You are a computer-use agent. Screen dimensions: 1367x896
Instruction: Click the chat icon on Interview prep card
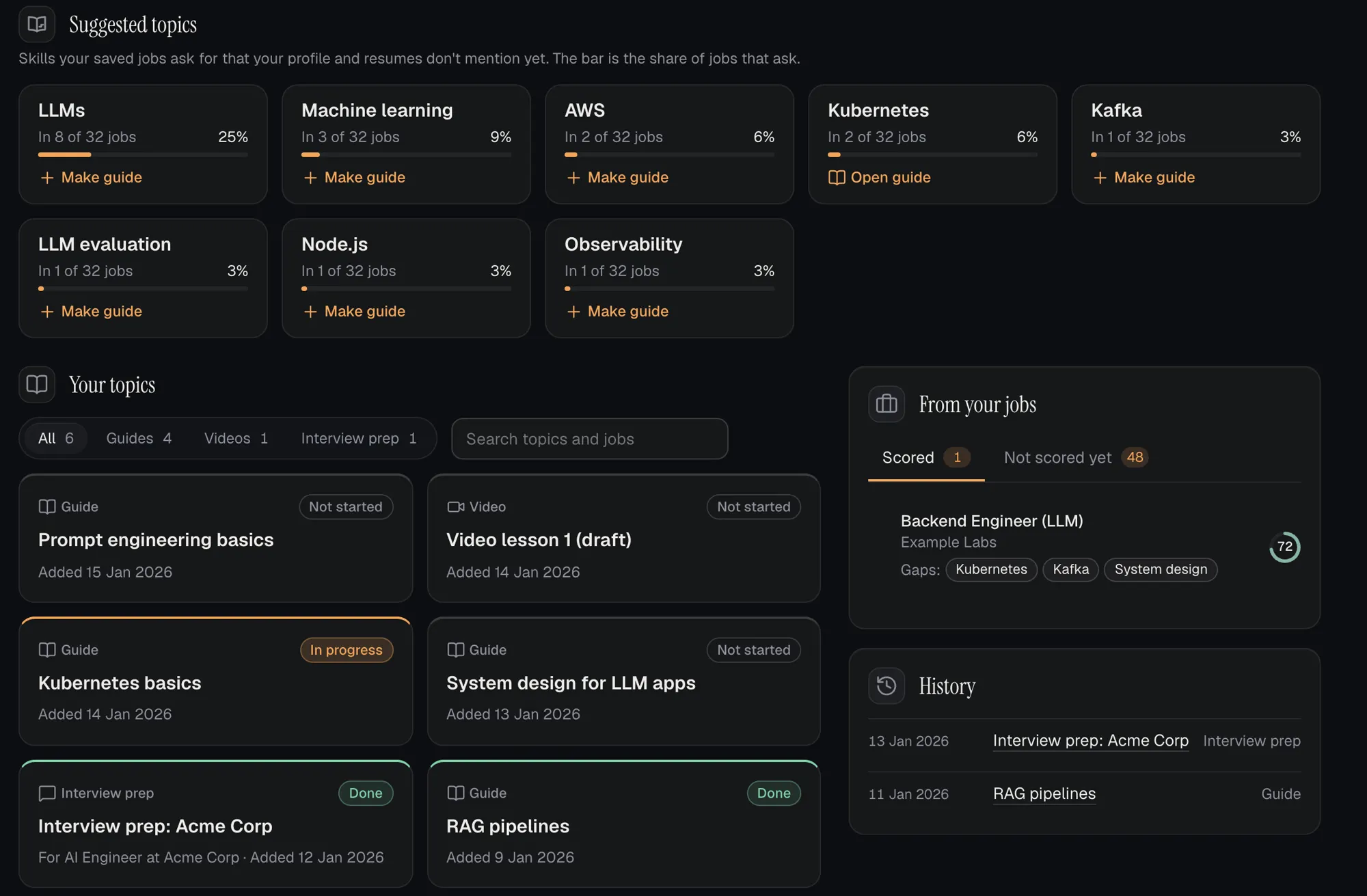click(x=47, y=793)
